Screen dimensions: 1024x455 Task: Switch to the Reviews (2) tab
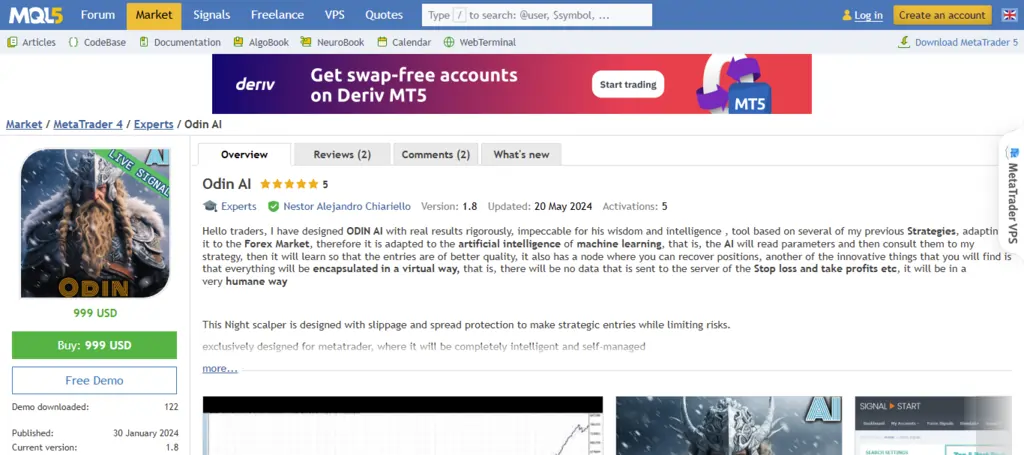click(342, 155)
